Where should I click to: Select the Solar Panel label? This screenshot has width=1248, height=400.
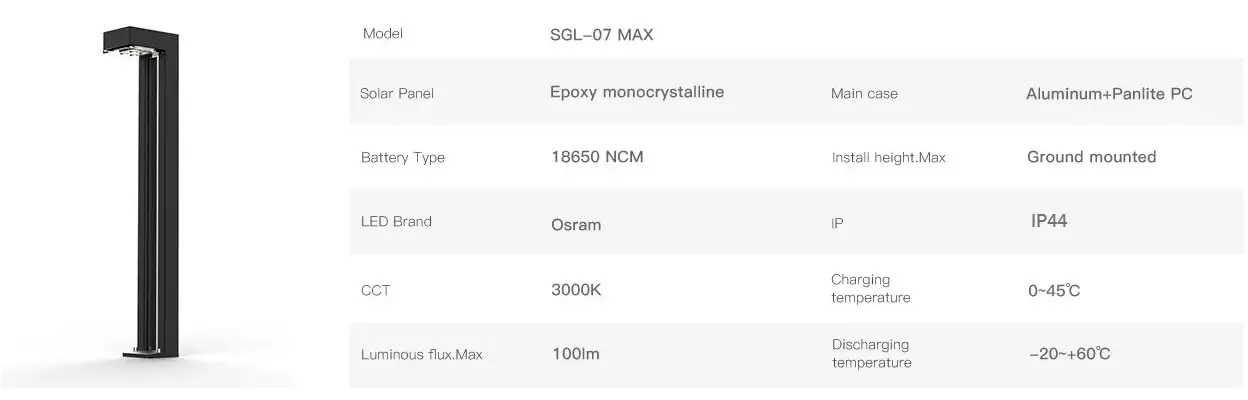pyautogui.click(x=397, y=93)
